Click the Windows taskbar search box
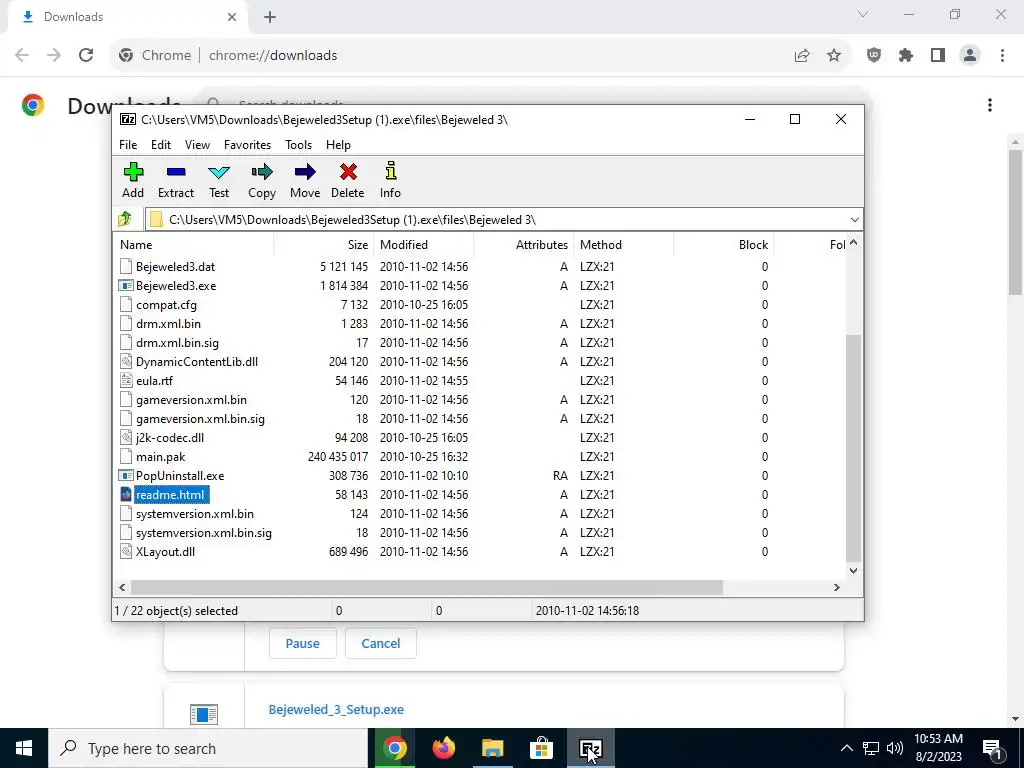 point(208,748)
